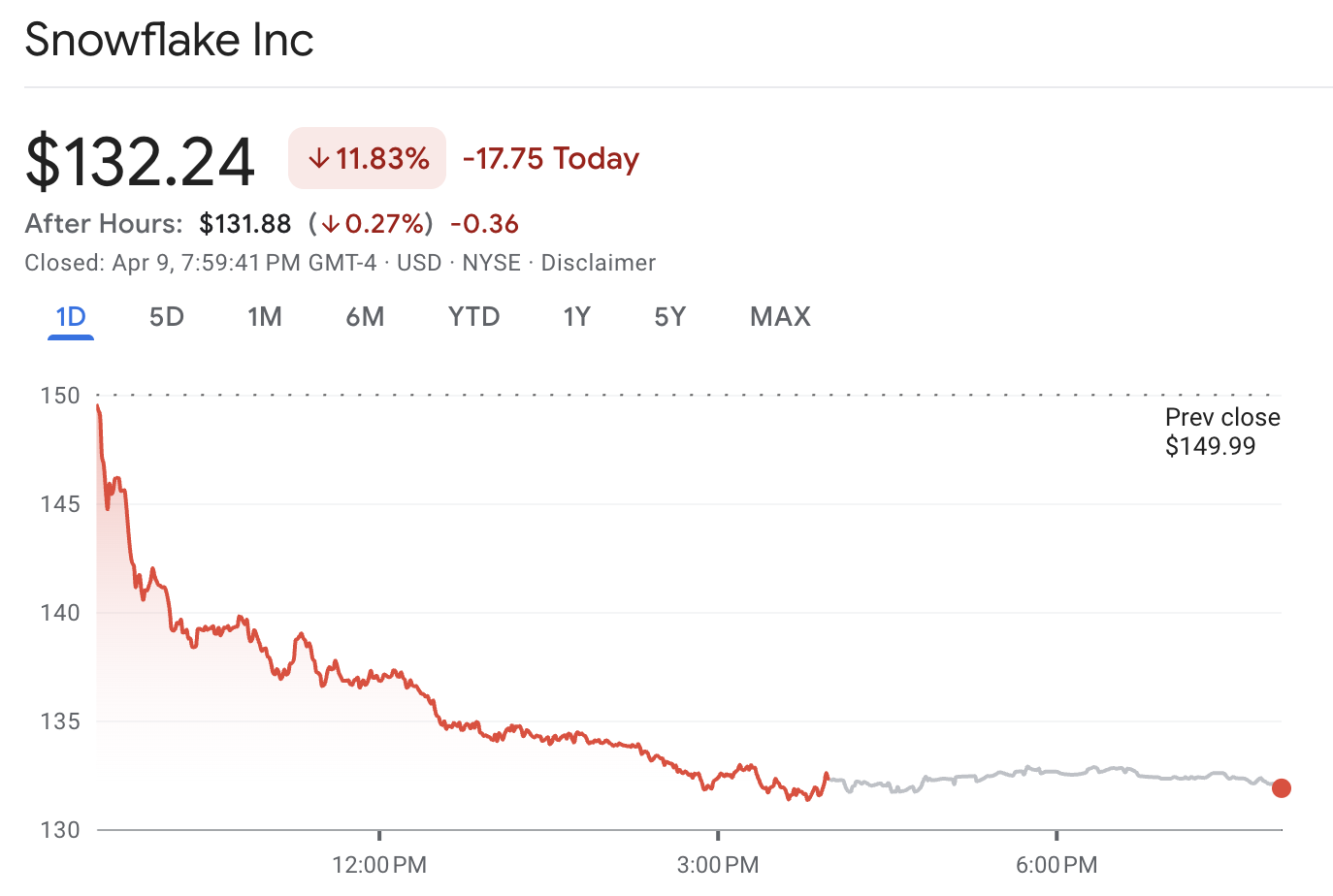Switch chart to 6M range
This screenshot has height=896, width=1333.
click(x=366, y=317)
